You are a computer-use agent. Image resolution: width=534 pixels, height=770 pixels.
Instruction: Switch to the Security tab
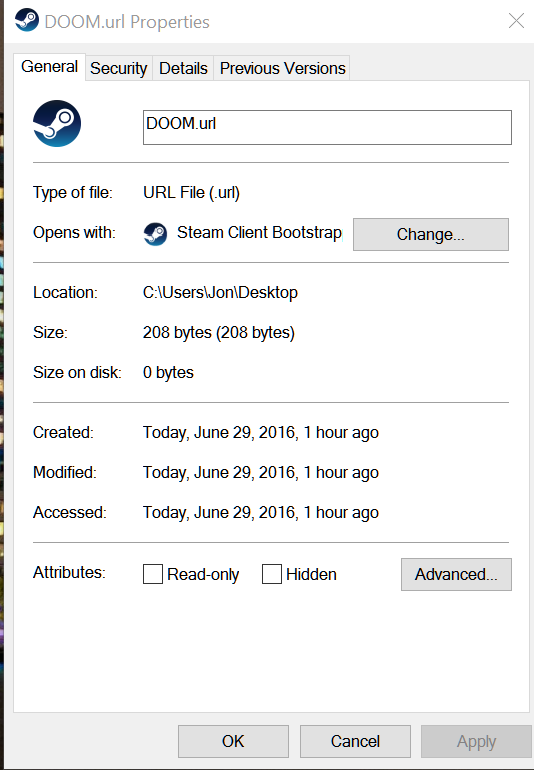[x=118, y=68]
